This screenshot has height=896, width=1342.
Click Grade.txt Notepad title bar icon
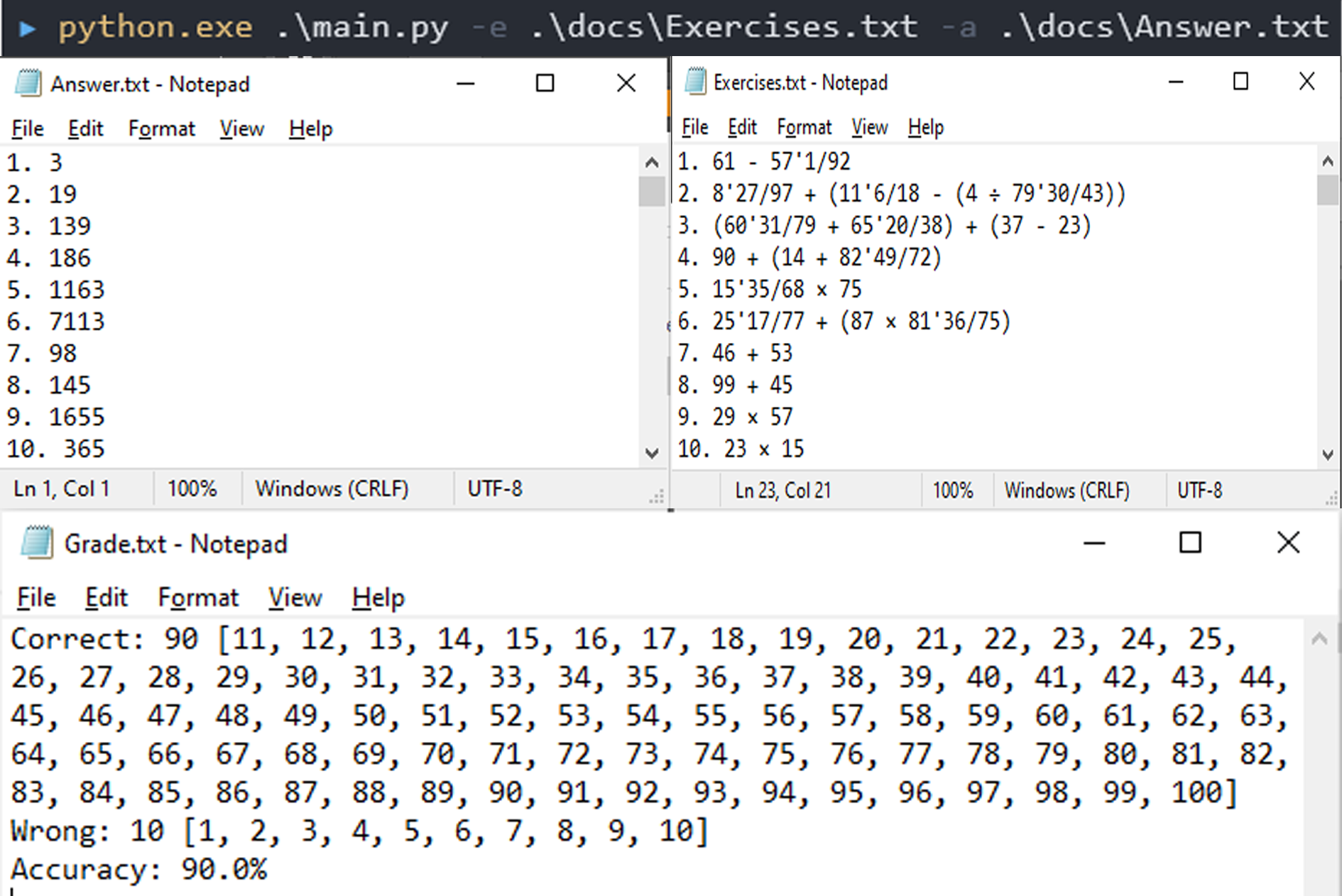(37, 543)
